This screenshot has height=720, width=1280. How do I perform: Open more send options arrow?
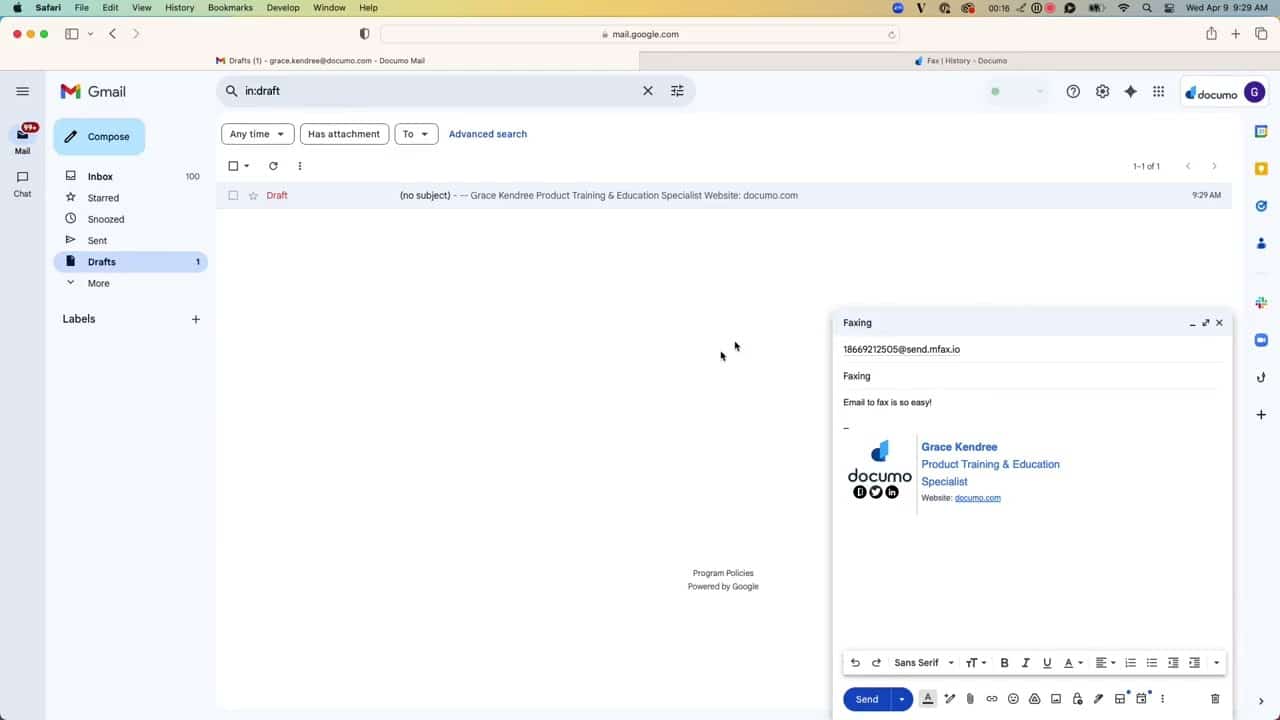[x=901, y=699]
